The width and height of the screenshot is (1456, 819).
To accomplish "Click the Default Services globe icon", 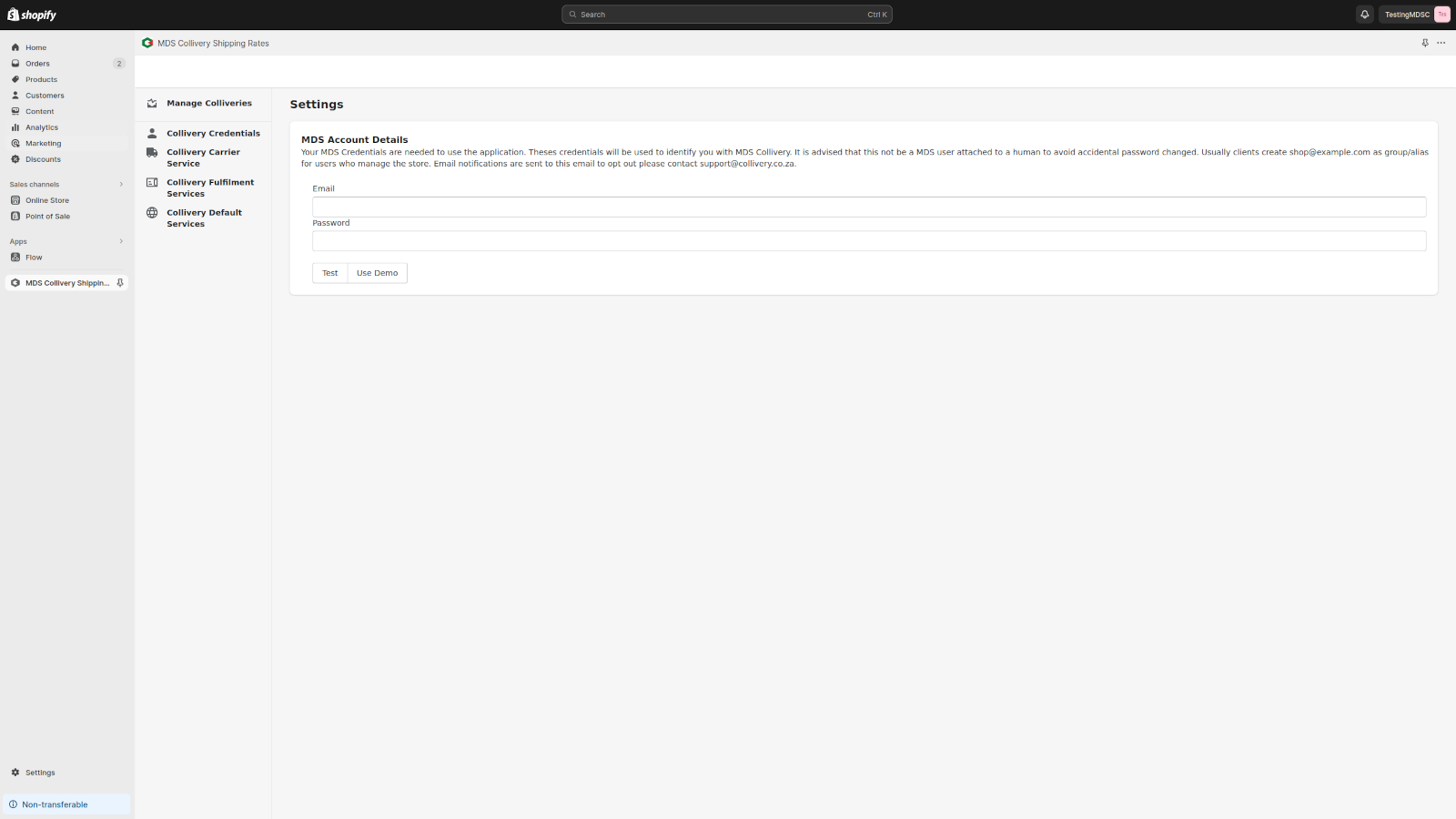I will tap(152, 213).
